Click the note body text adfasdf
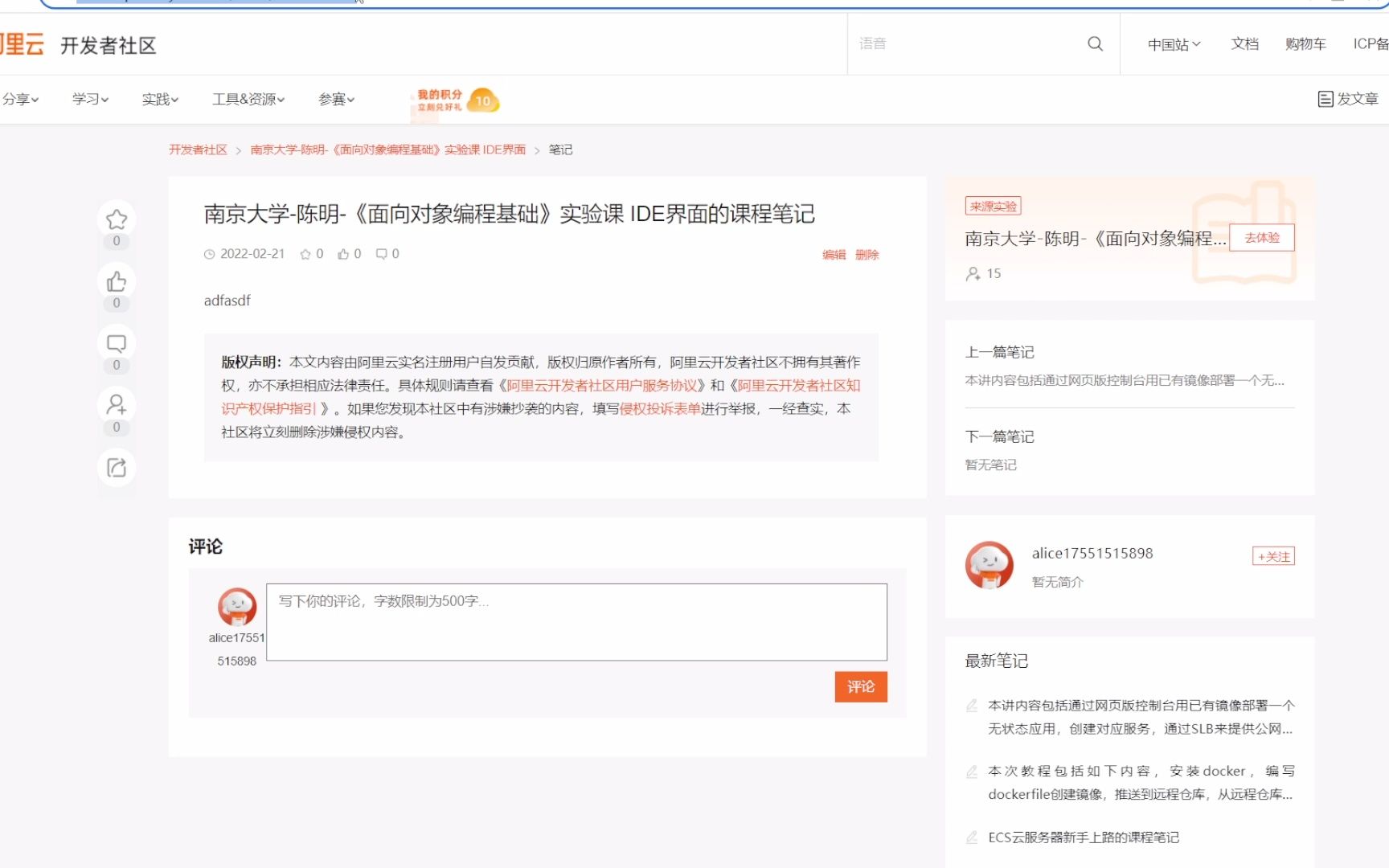1389x868 pixels. (x=227, y=301)
